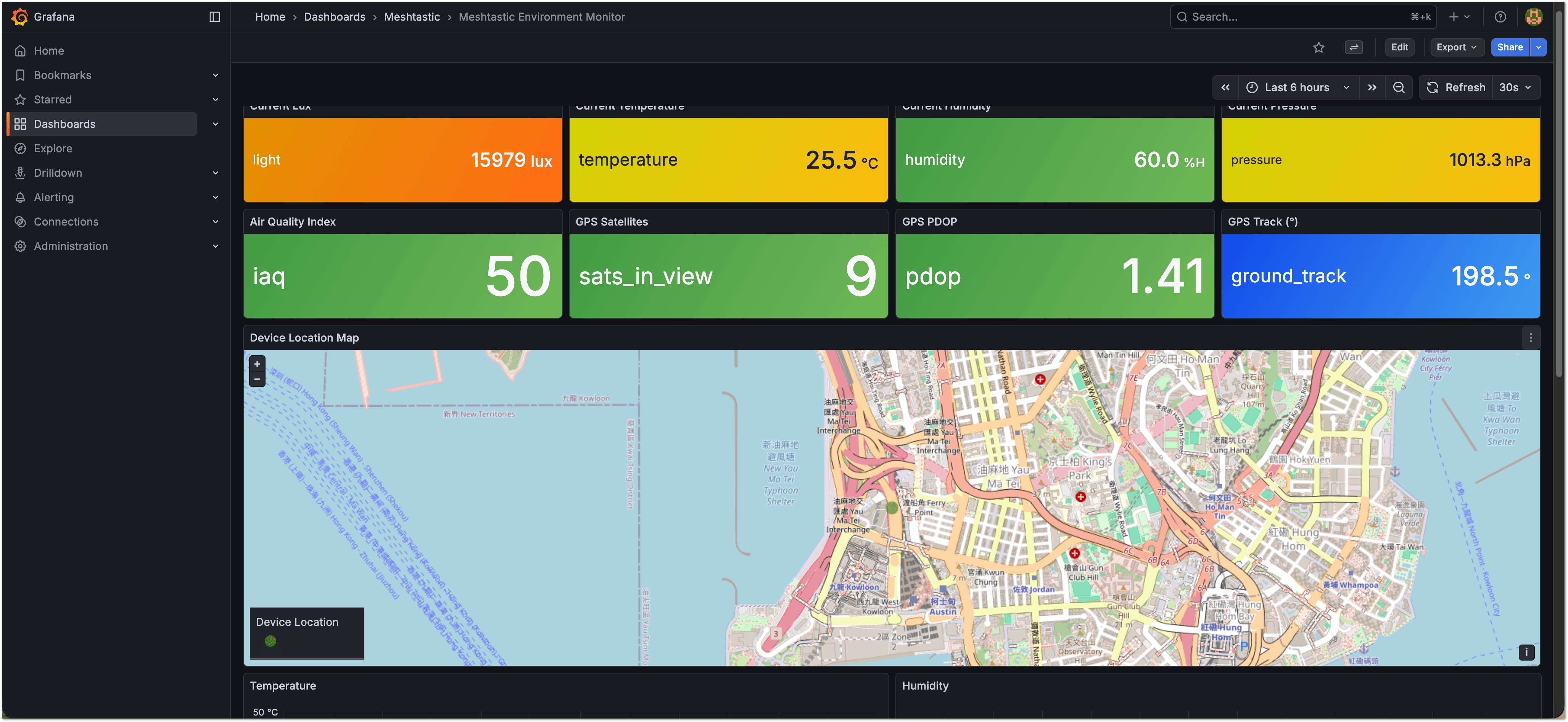
Task: Navigate to the Meshtastic breadcrumb
Action: (412, 16)
